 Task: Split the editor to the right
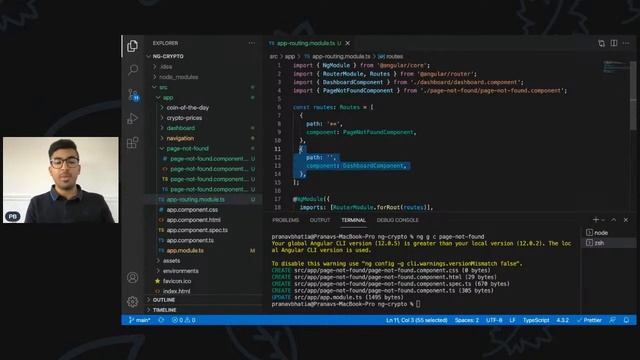(x=613, y=43)
